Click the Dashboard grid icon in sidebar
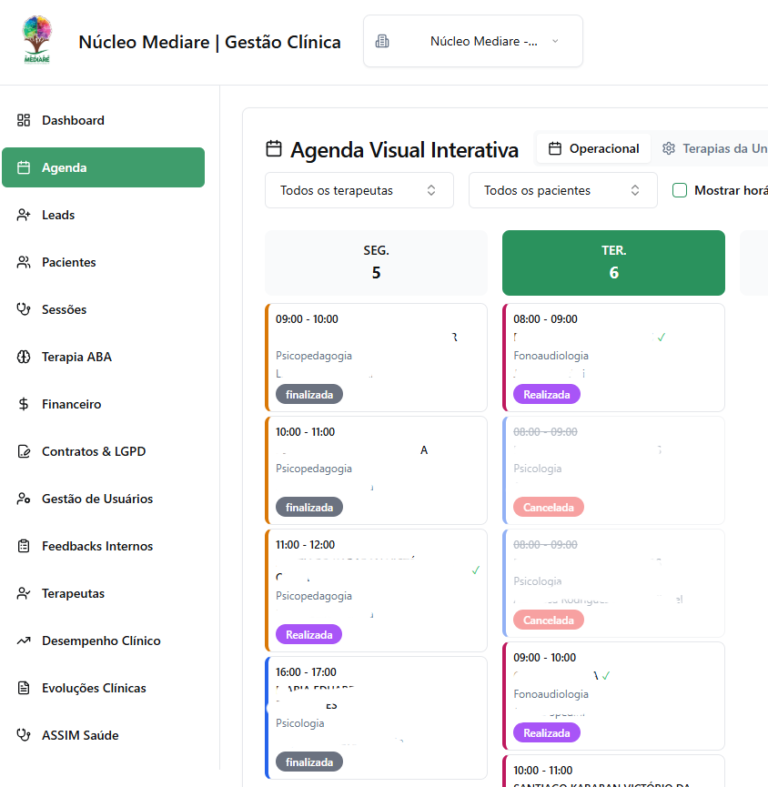 (x=24, y=121)
